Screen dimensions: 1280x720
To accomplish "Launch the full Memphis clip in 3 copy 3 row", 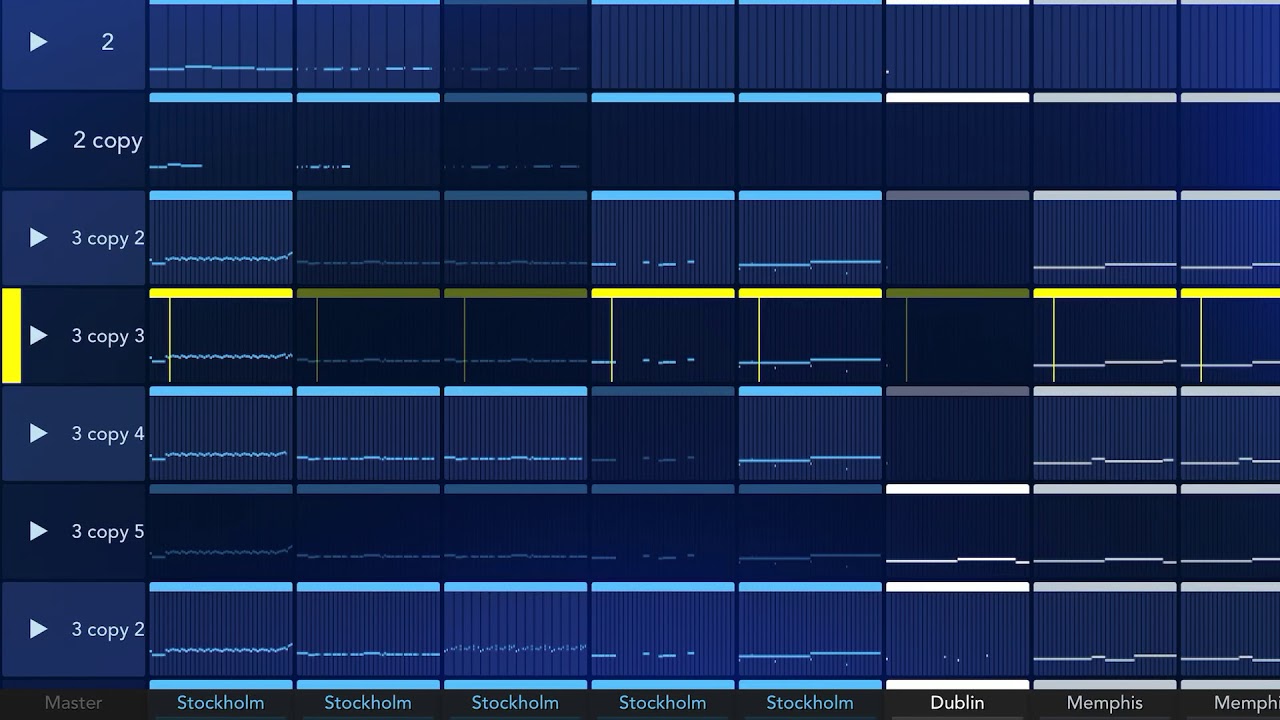I will (x=1105, y=336).
